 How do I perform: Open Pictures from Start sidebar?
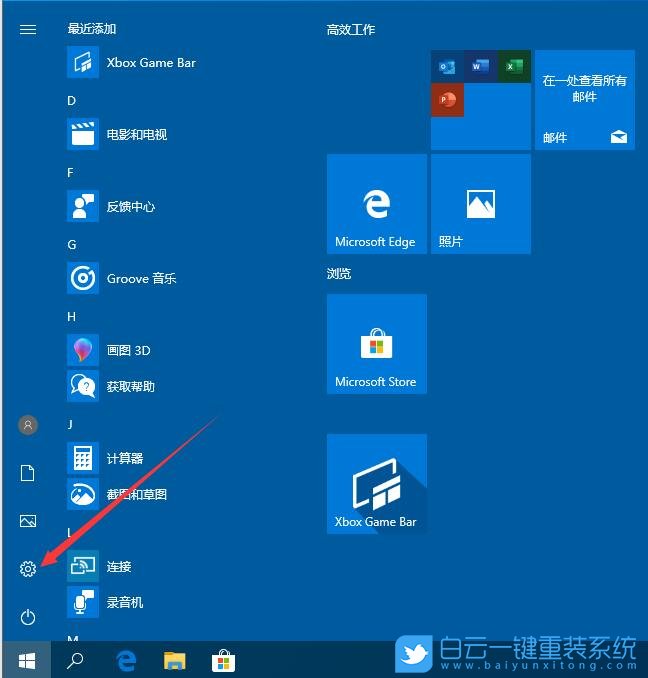tap(28, 521)
